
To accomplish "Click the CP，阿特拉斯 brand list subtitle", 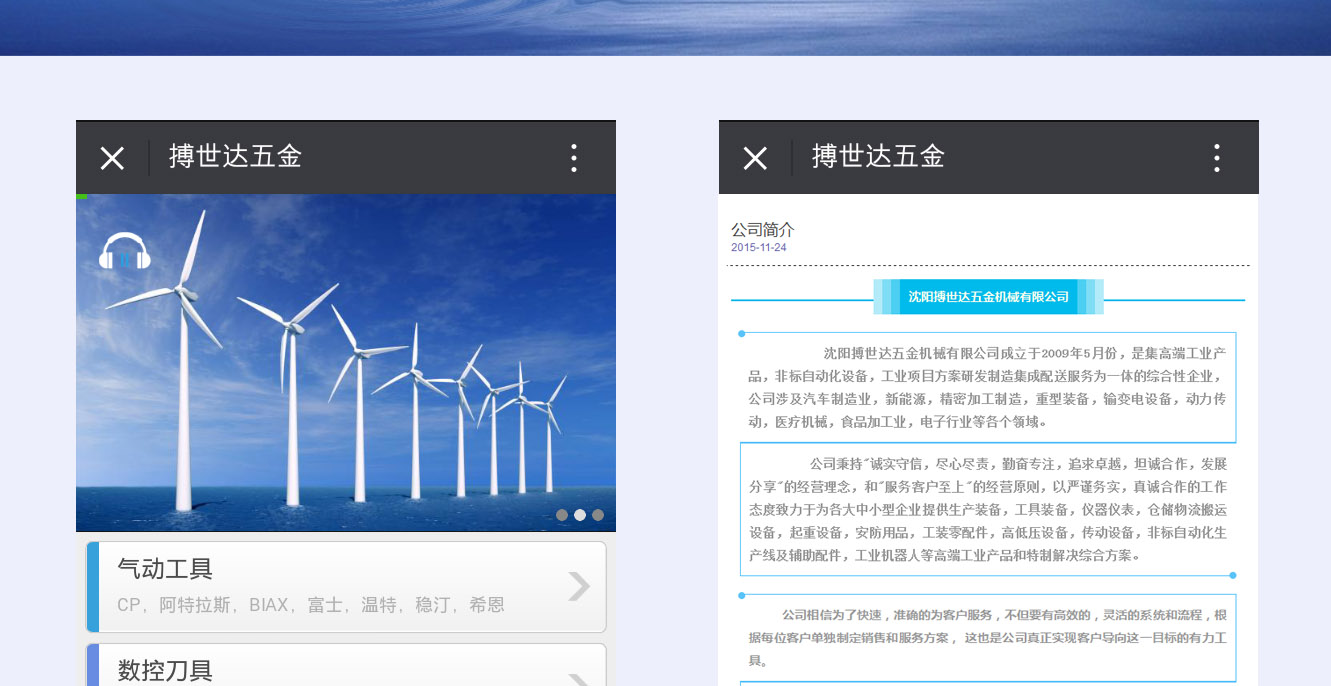I will [x=310, y=605].
